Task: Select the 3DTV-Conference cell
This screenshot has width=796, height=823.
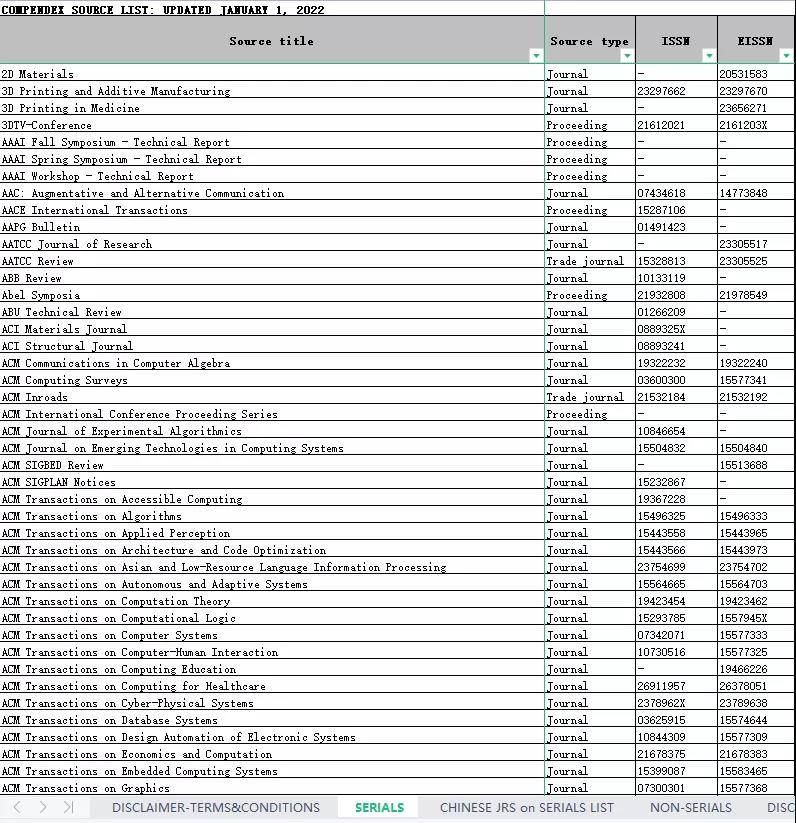Action: tap(272, 125)
